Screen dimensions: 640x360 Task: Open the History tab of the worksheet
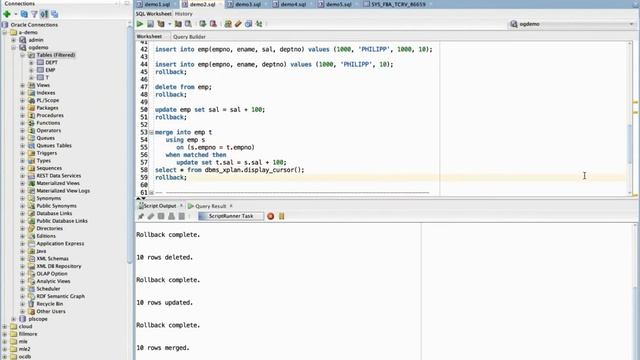tap(183, 14)
